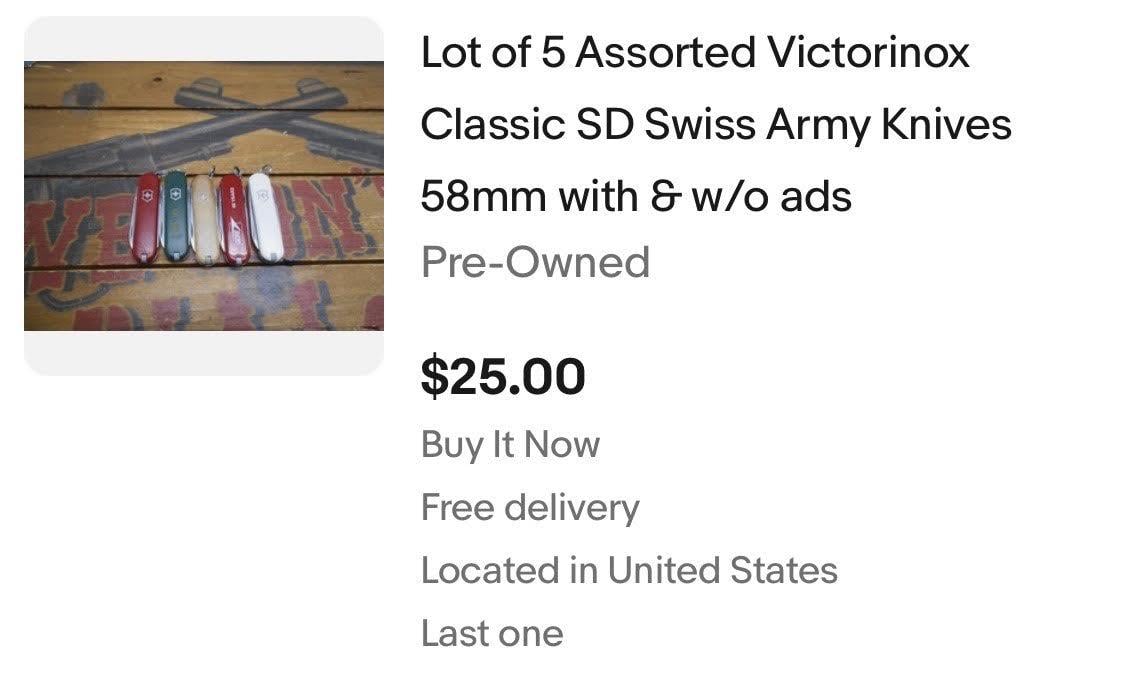Click the "Buy It Now" text
Image resolution: width=1125 pixels, height=689 pixels.
(510, 444)
